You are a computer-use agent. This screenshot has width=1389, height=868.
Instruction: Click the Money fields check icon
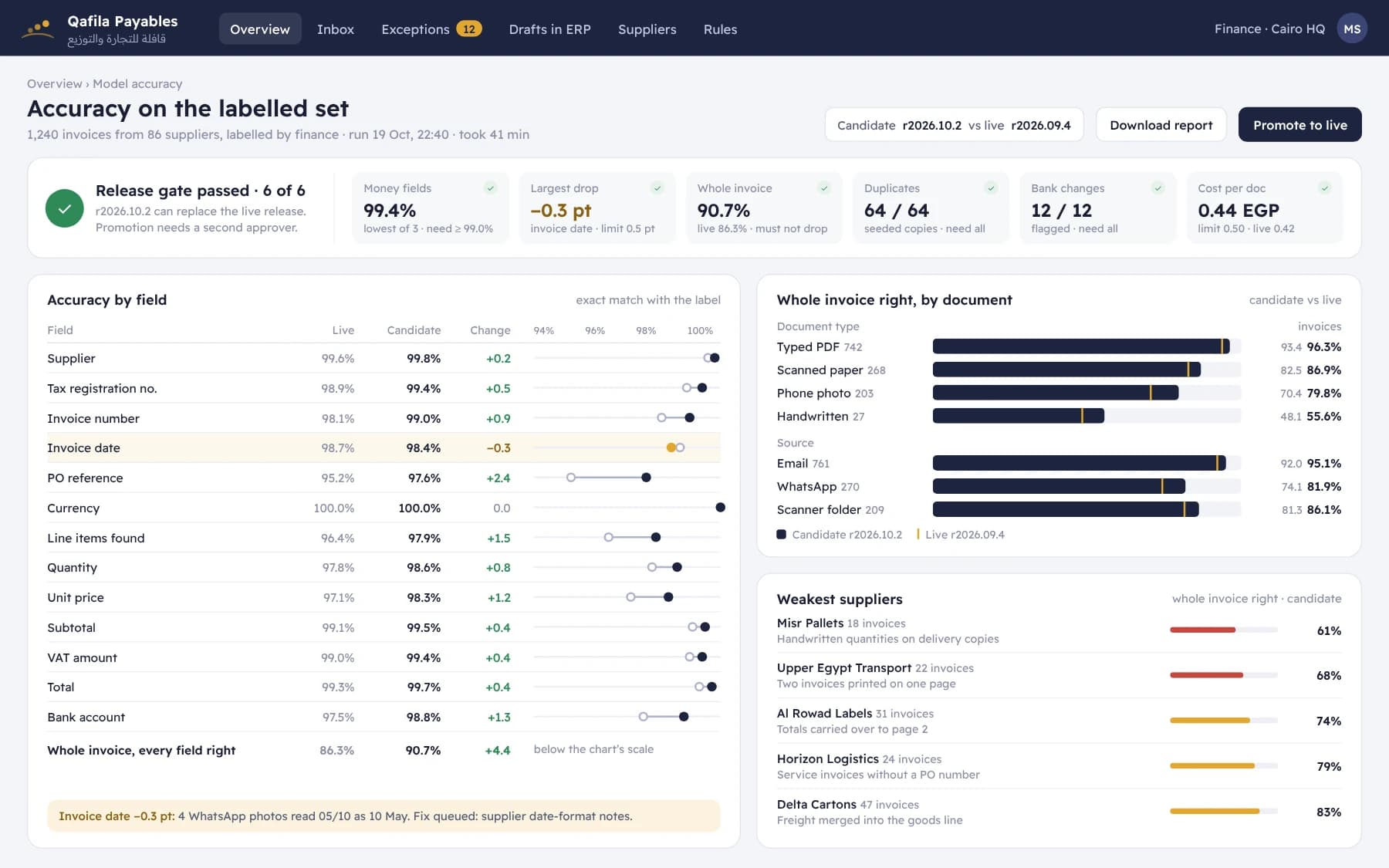coord(490,188)
